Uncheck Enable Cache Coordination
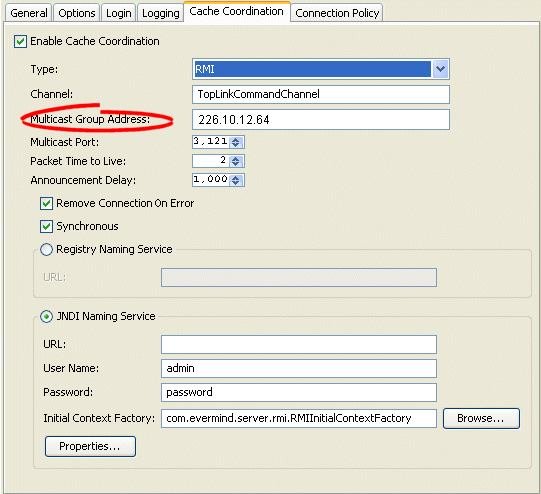The height and width of the screenshot is (494, 541). click(x=20, y=42)
